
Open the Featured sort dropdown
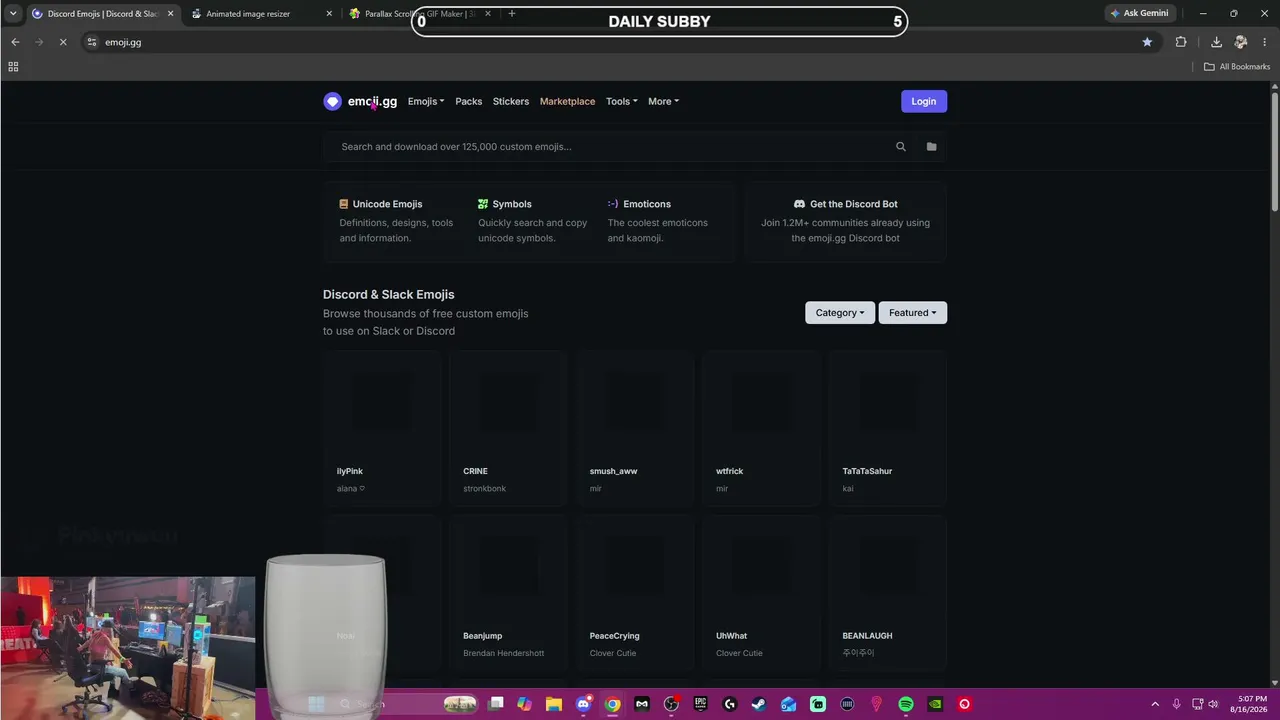(913, 313)
